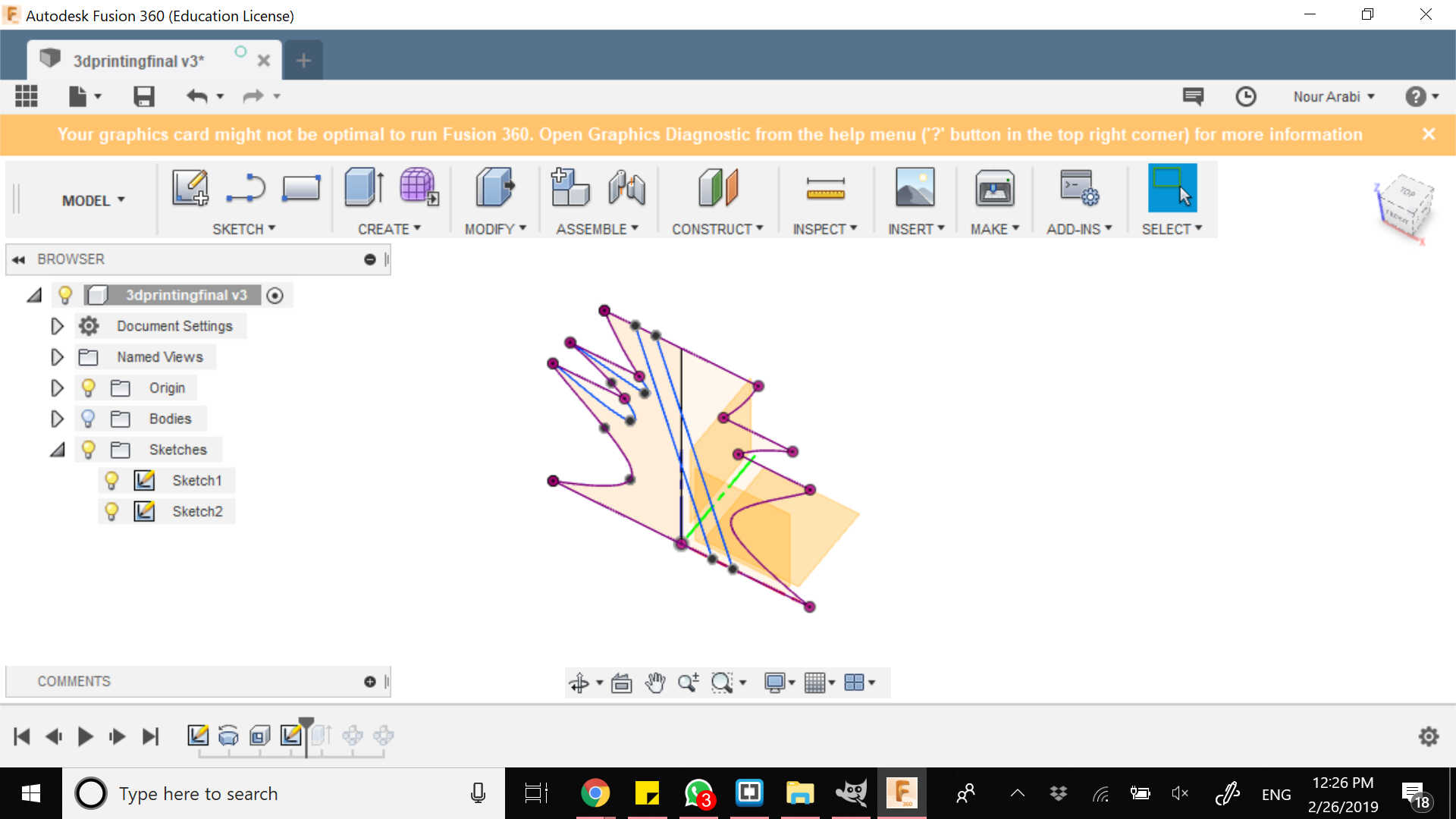Click the Create Form sculpt icon

pos(419,187)
